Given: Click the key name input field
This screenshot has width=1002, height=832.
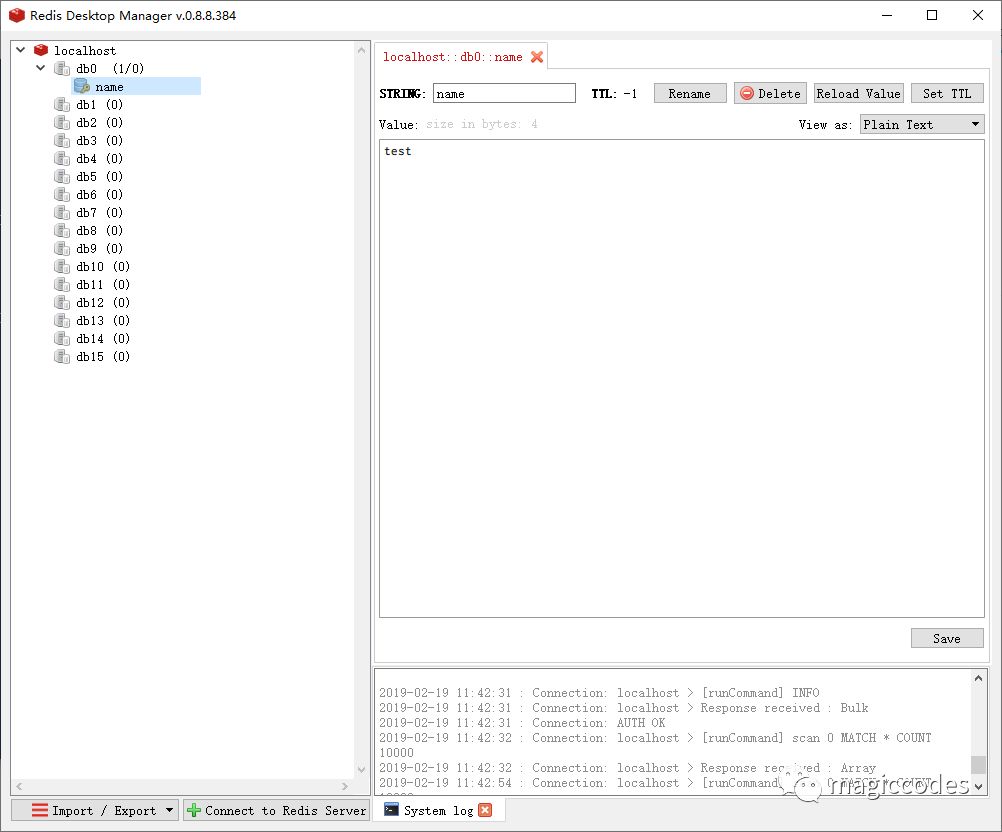Looking at the screenshot, I should [x=504, y=93].
